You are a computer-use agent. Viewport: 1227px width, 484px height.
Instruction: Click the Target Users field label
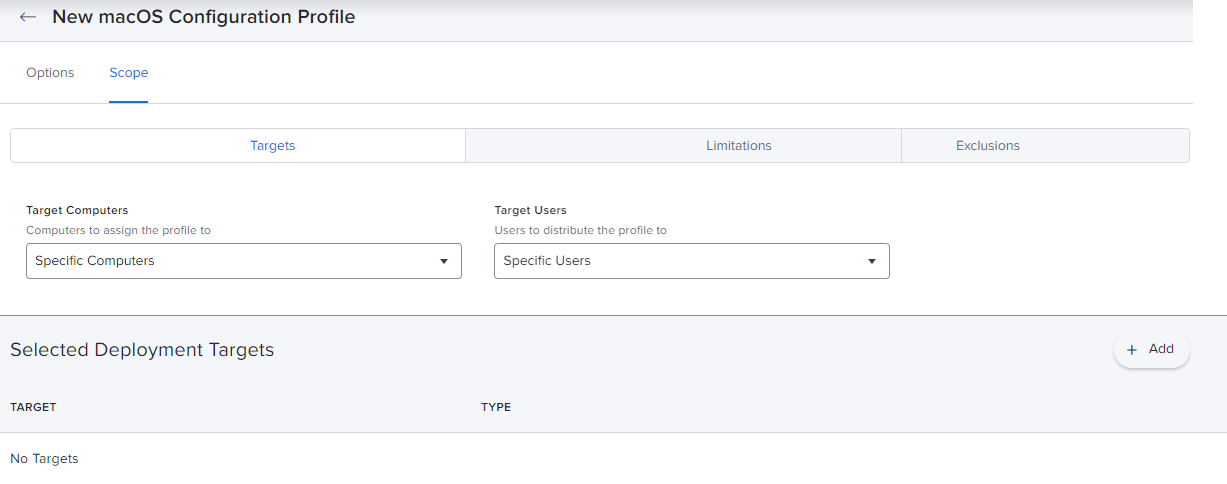coord(530,211)
